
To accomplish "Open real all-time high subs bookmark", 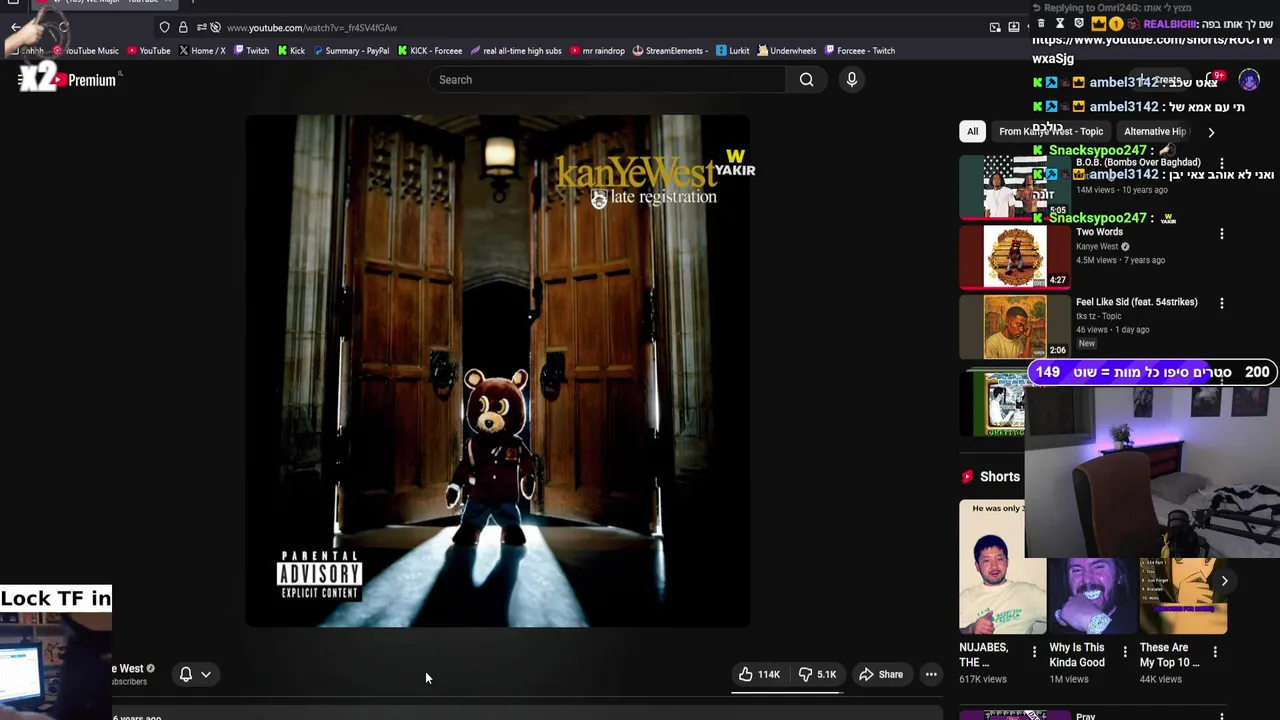I will 516,50.
